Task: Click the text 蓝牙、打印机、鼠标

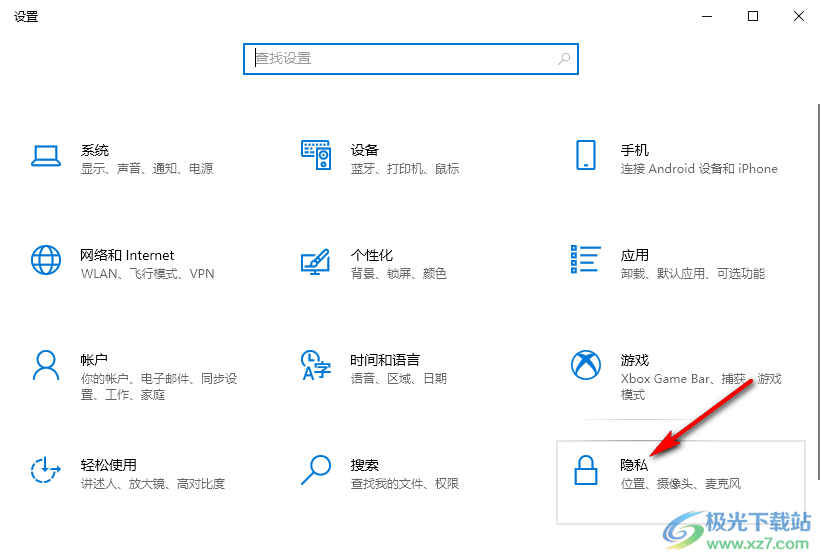Action: click(405, 168)
